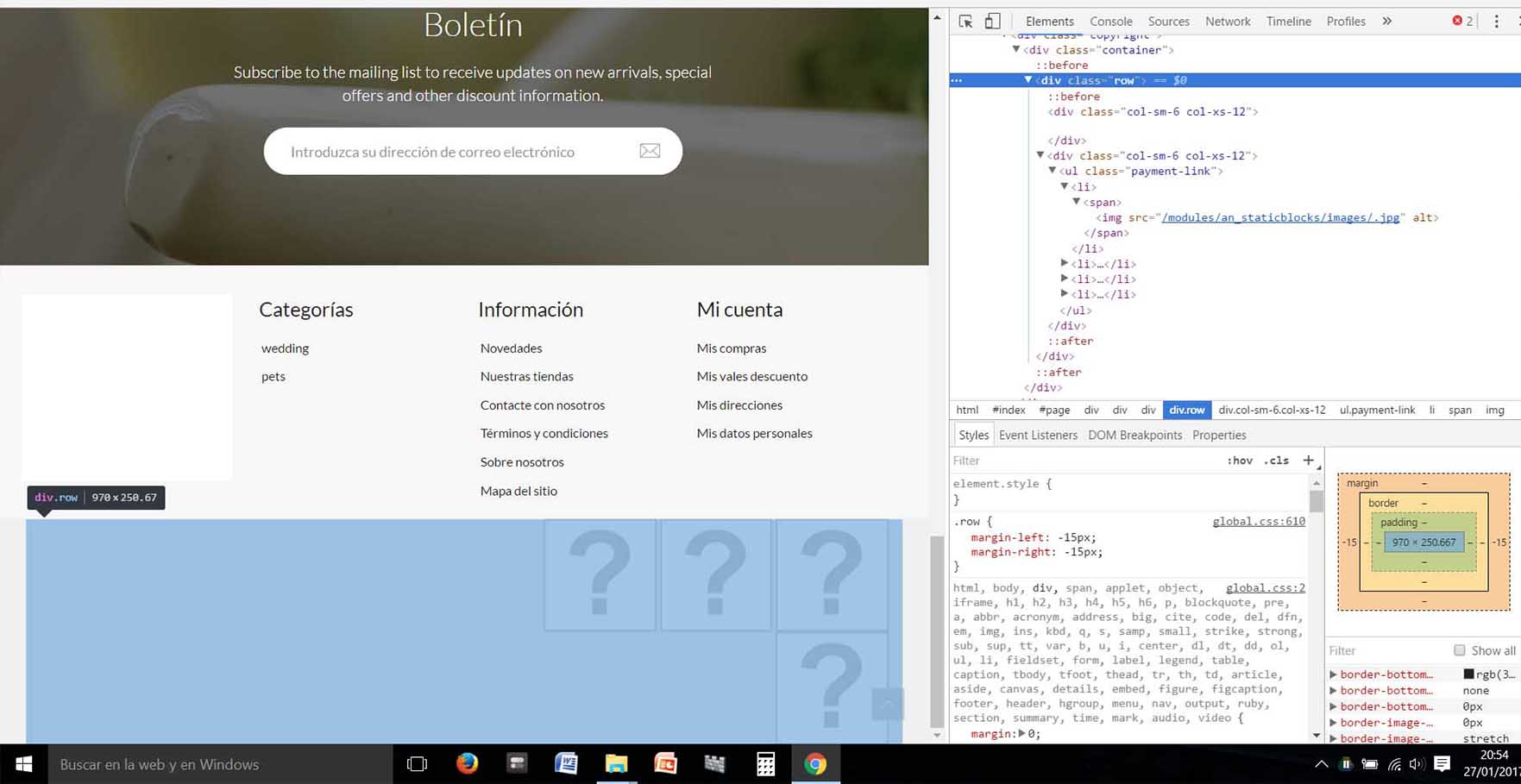Activate the element inspector picker icon

pos(965,22)
